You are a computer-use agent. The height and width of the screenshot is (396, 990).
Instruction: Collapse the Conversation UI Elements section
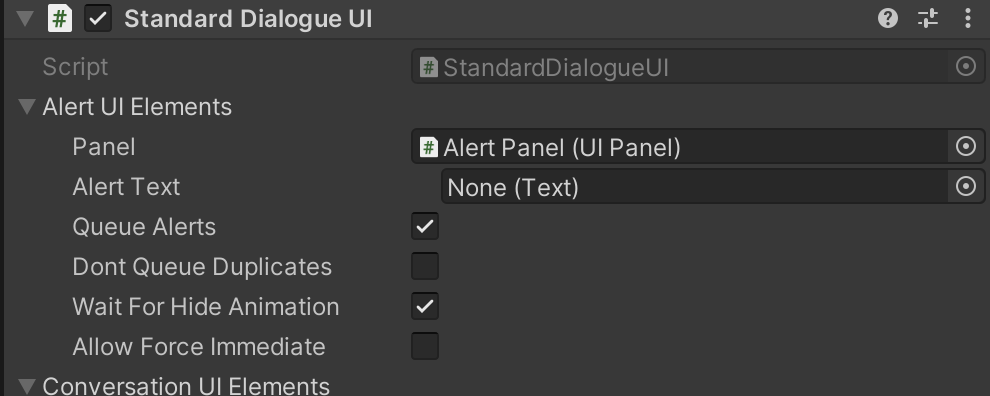[27, 385]
